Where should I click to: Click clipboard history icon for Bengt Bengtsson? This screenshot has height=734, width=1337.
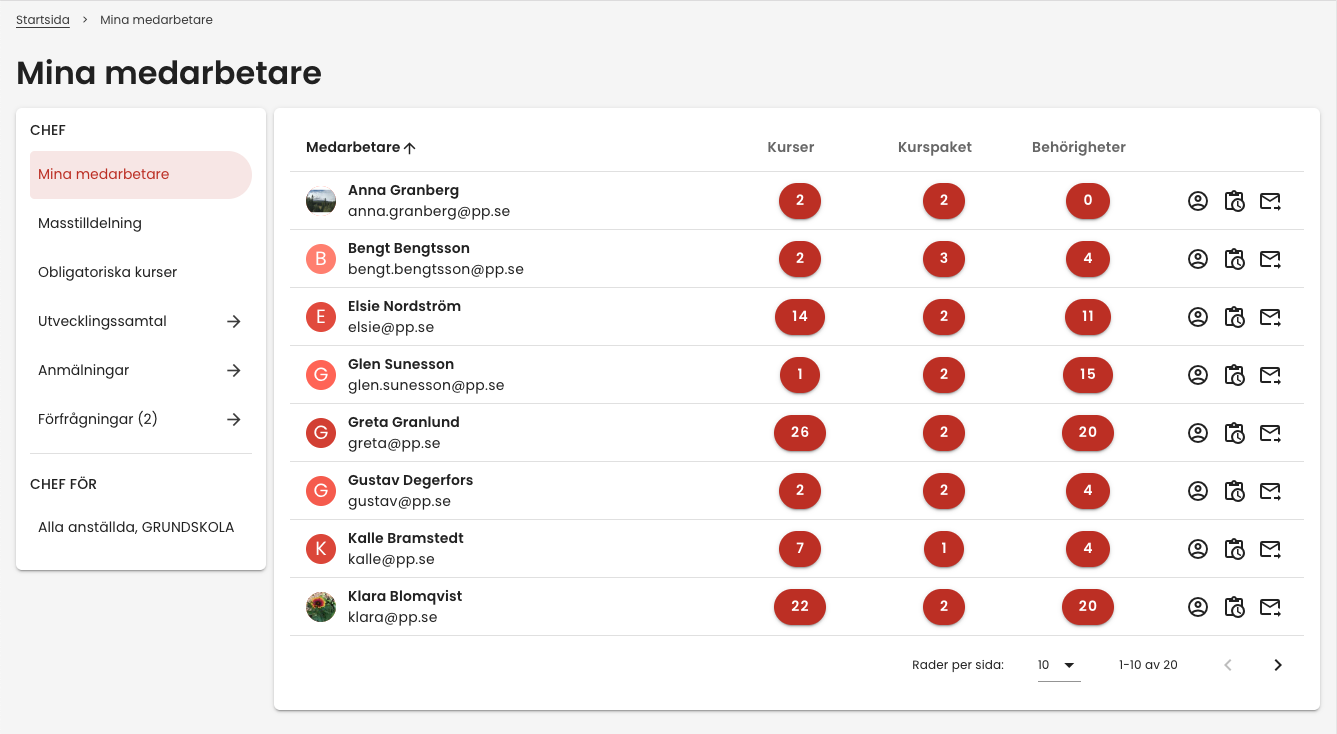[x=1234, y=259]
